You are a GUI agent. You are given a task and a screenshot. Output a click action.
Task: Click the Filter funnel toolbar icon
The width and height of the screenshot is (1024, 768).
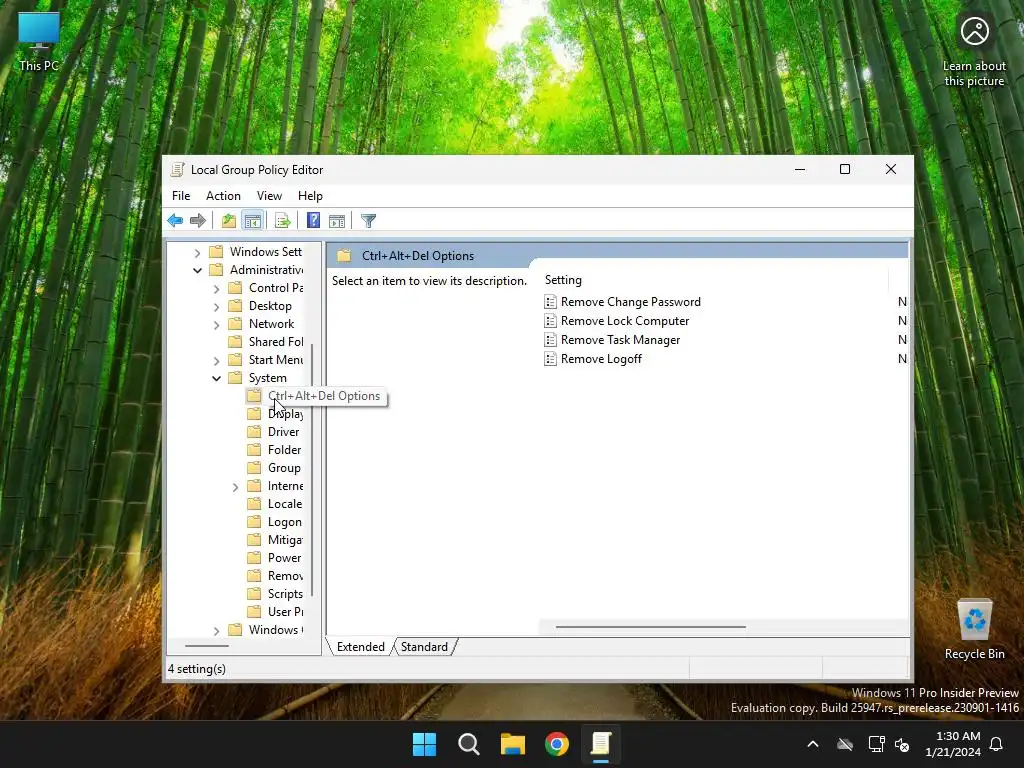pos(368,221)
